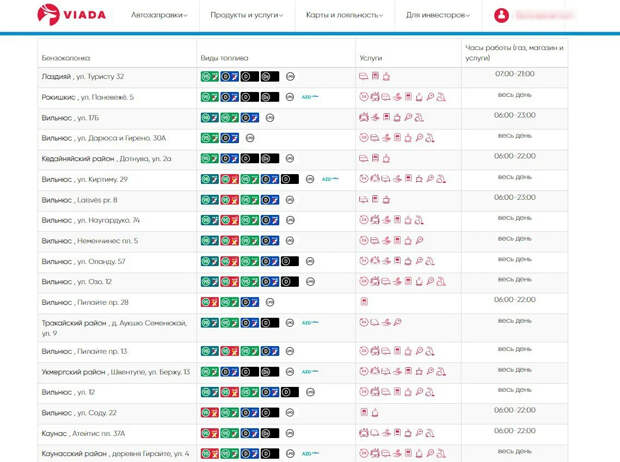
Task: Select the magnifier service icon in Рокишкис row
Action: click(x=430, y=97)
